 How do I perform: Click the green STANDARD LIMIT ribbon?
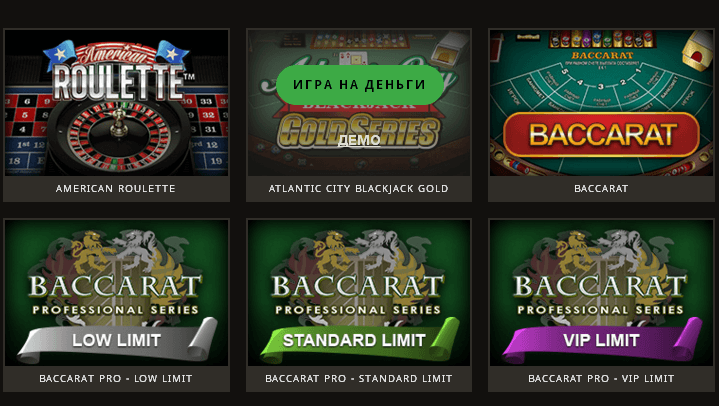click(359, 340)
